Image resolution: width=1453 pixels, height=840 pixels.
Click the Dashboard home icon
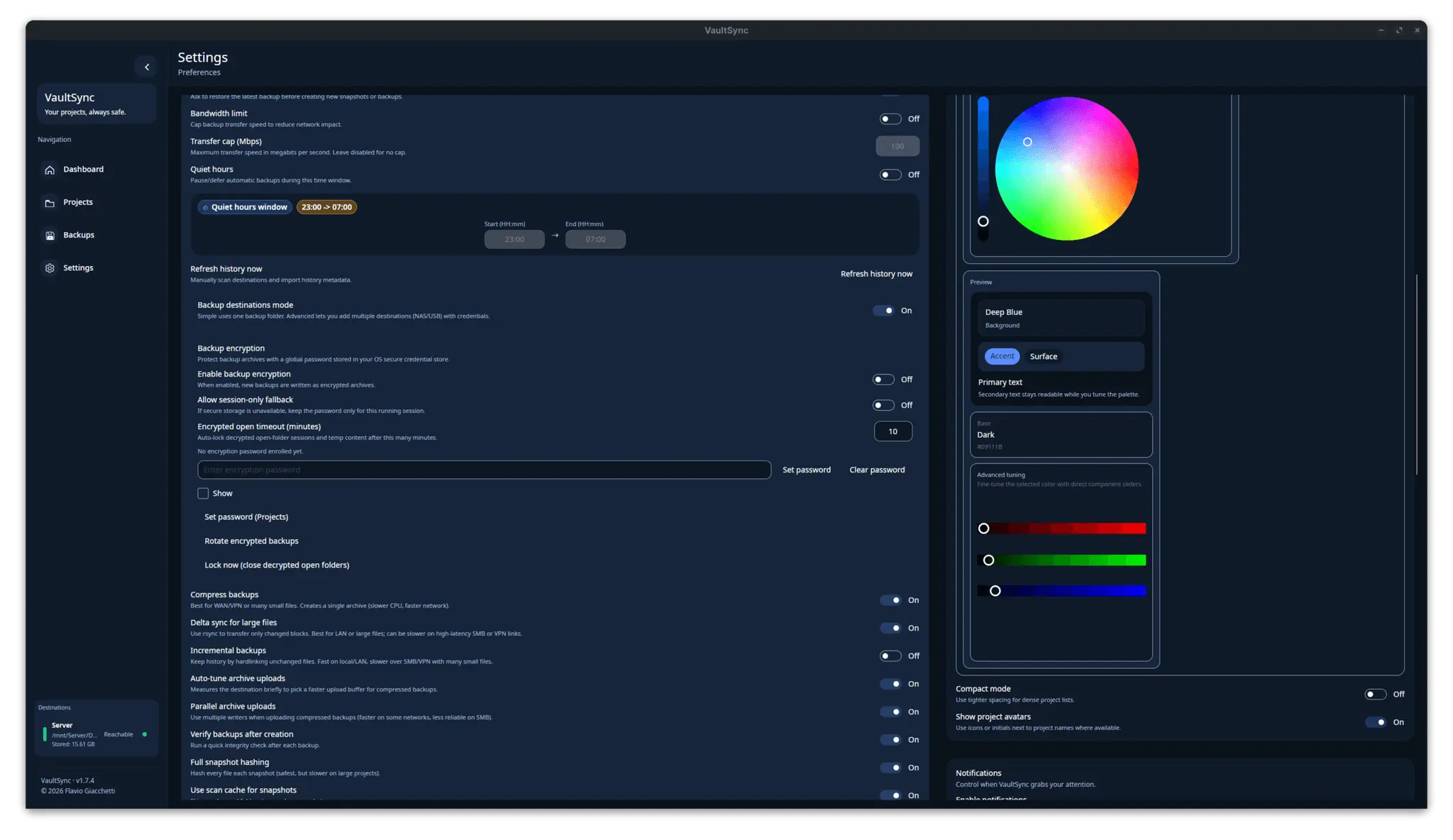pos(50,170)
